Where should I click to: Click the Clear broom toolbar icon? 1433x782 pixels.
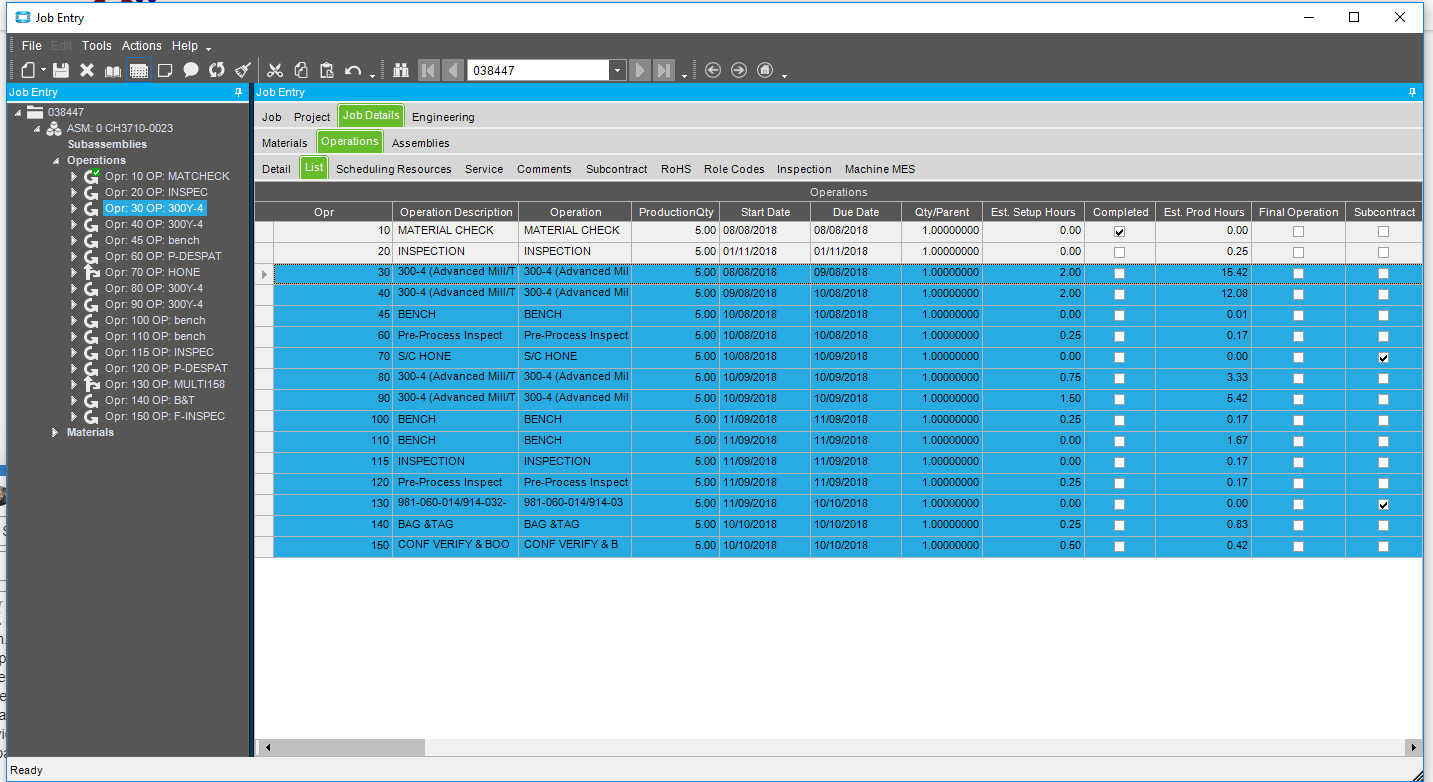click(242, 70)
